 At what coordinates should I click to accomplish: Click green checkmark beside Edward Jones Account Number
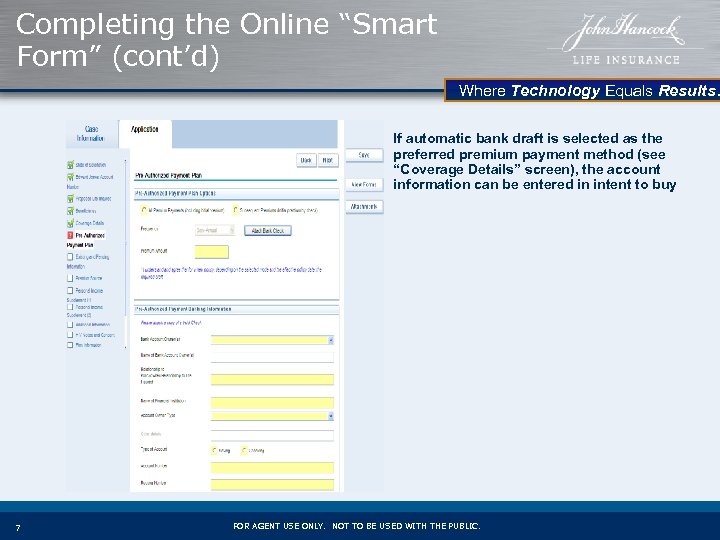pyautogui.click(x=70, y=177)
